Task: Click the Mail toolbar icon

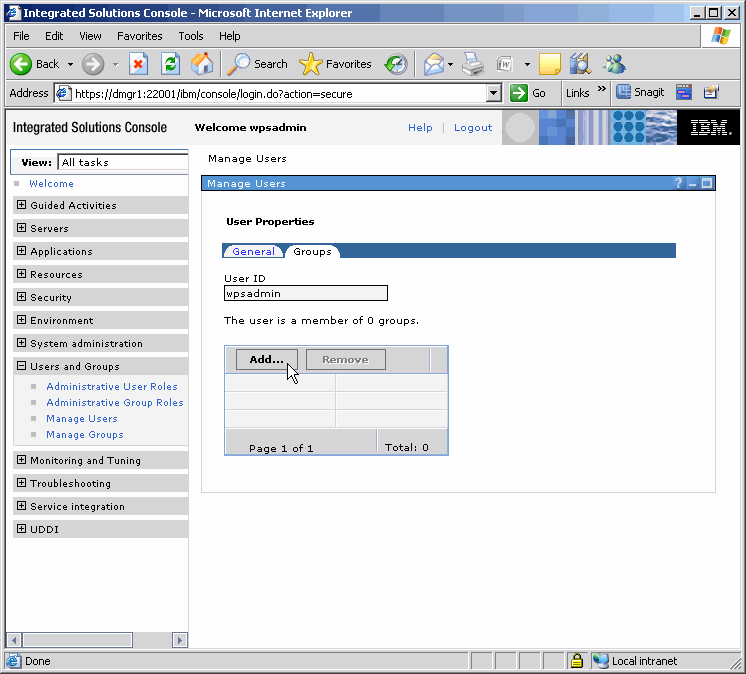Action: 433,64
